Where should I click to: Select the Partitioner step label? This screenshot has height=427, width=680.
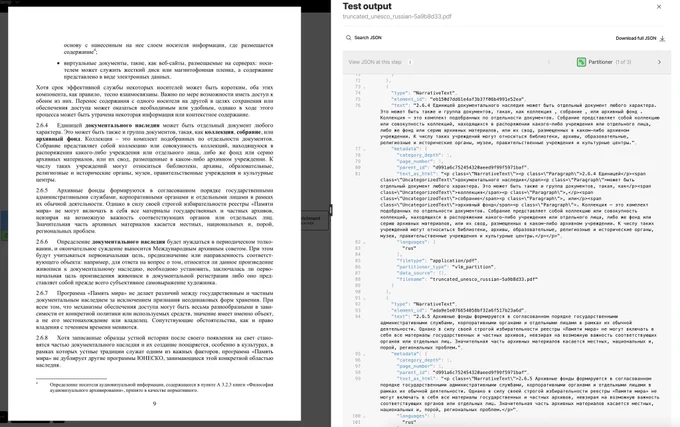(600, 62)
